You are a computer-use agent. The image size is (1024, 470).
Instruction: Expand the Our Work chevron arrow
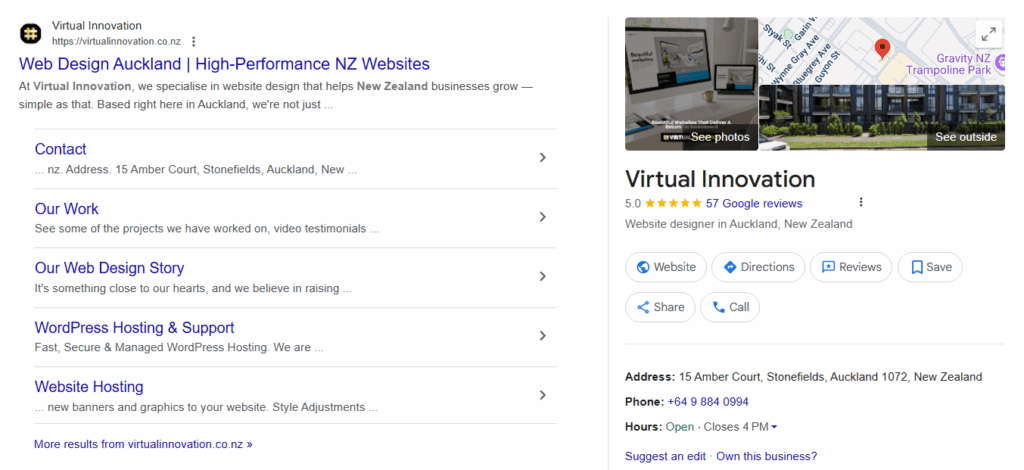542,217
